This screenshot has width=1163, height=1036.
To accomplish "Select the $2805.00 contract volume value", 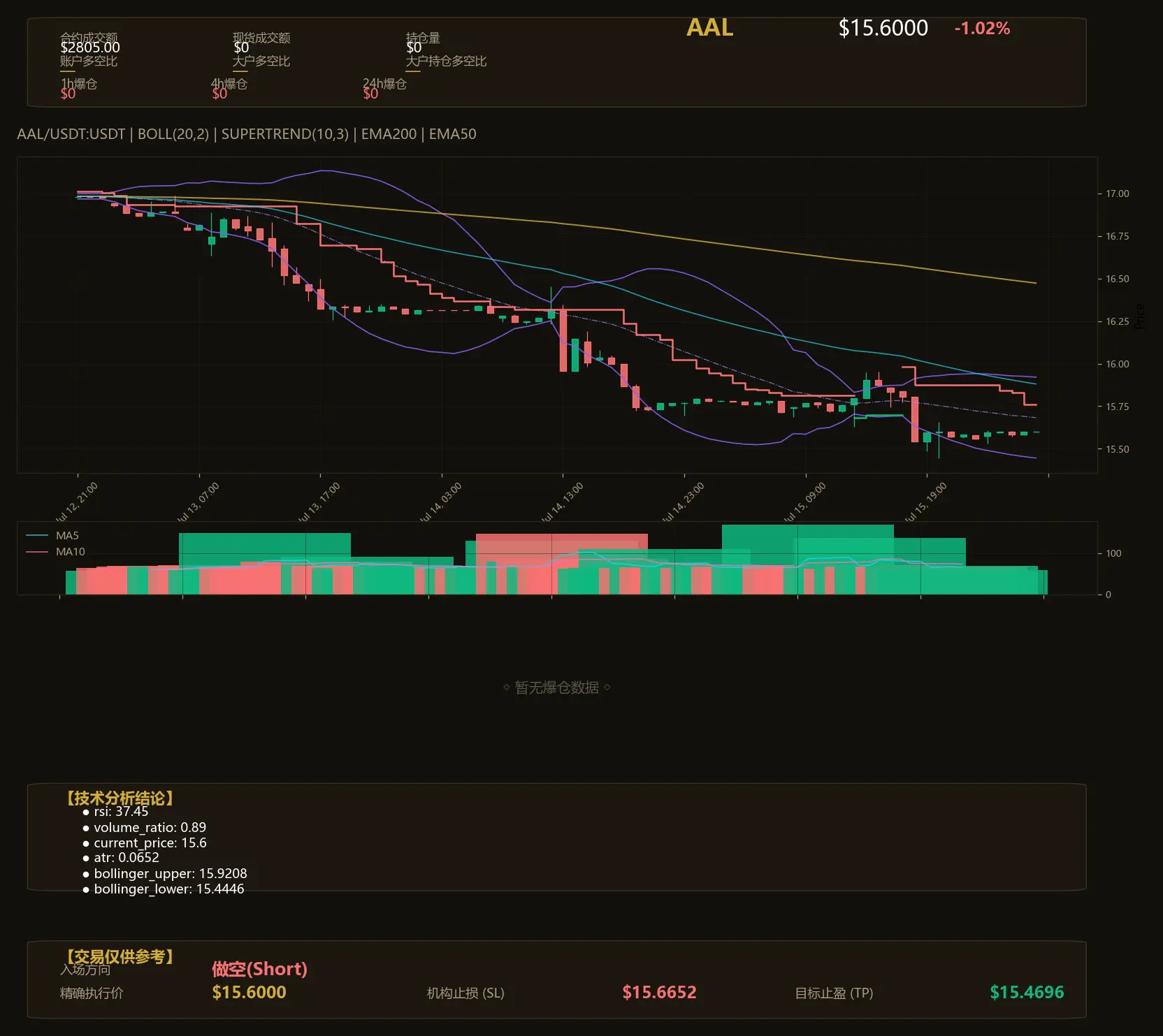I will pos(90,48).
